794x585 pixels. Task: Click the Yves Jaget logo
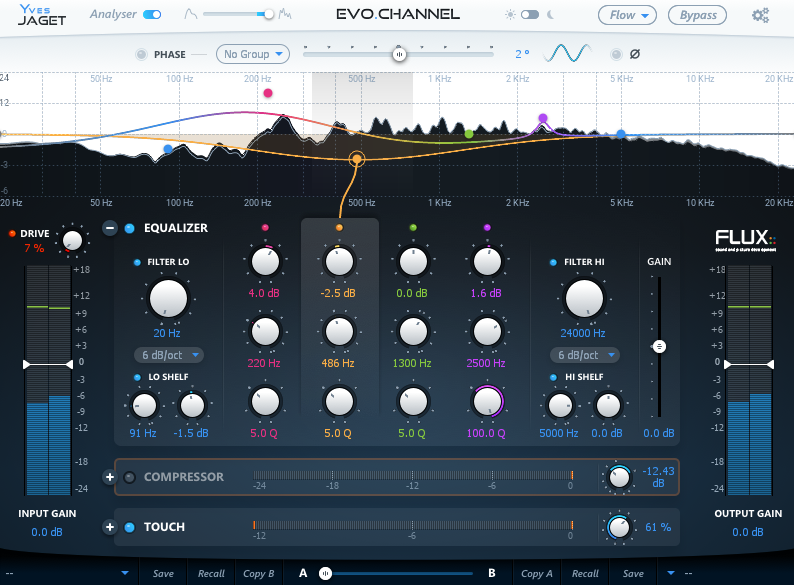click(x=42, y=15)
